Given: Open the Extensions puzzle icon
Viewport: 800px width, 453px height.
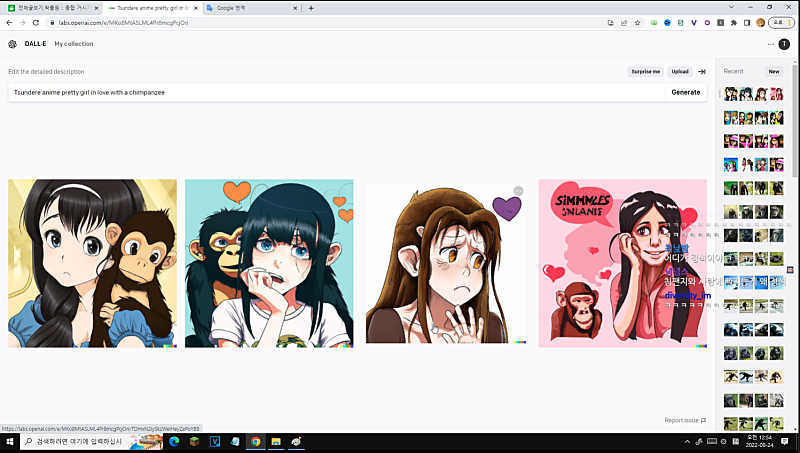Looking at the screenshot, I should click(734, 22).
